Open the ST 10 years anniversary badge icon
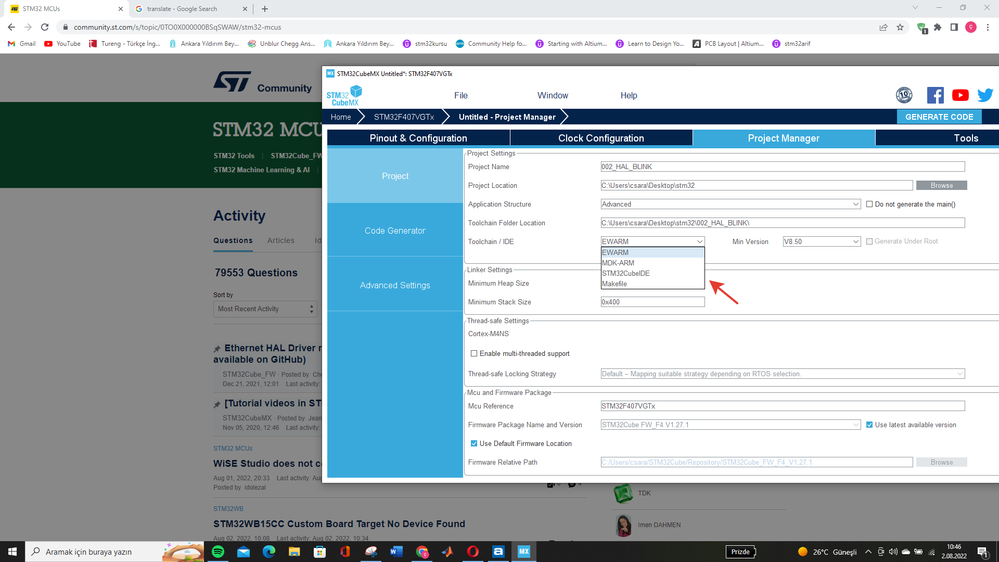 pyautogui.click(x=903, y=95)
